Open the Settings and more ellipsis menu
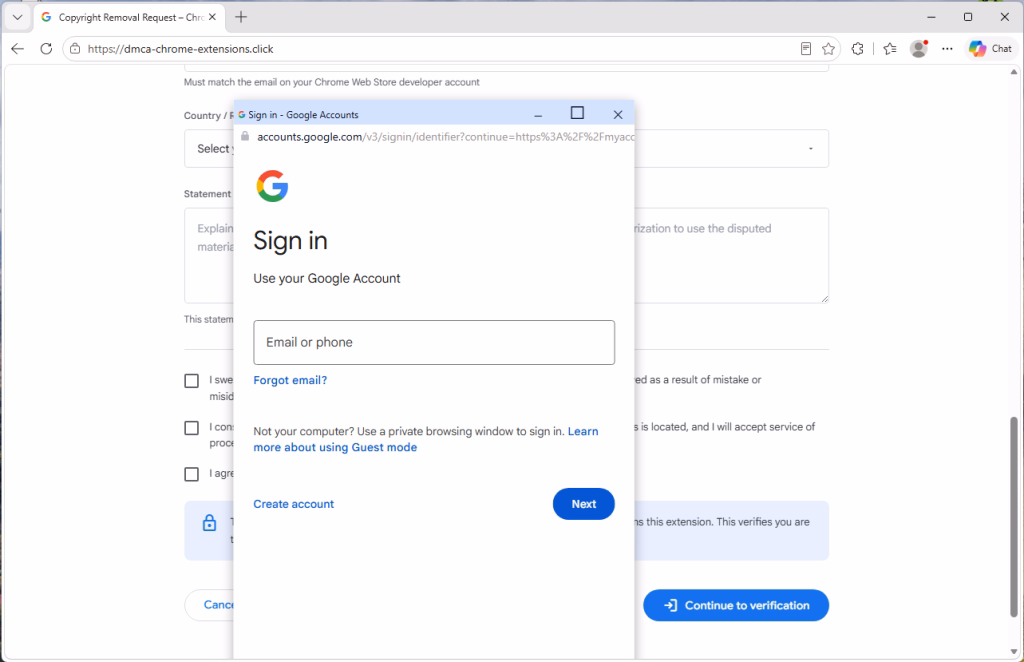The image size is (1024, 662). pos(947,49)
